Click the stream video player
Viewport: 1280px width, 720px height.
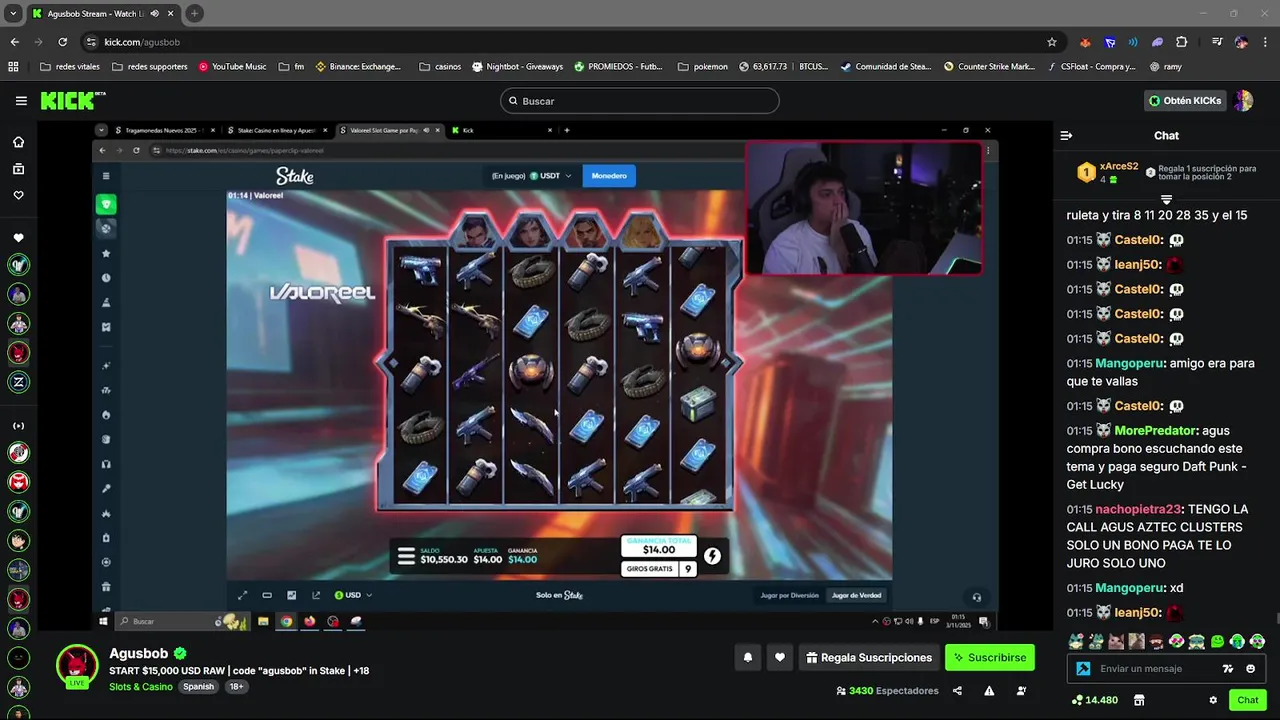(x=545, y=376)
